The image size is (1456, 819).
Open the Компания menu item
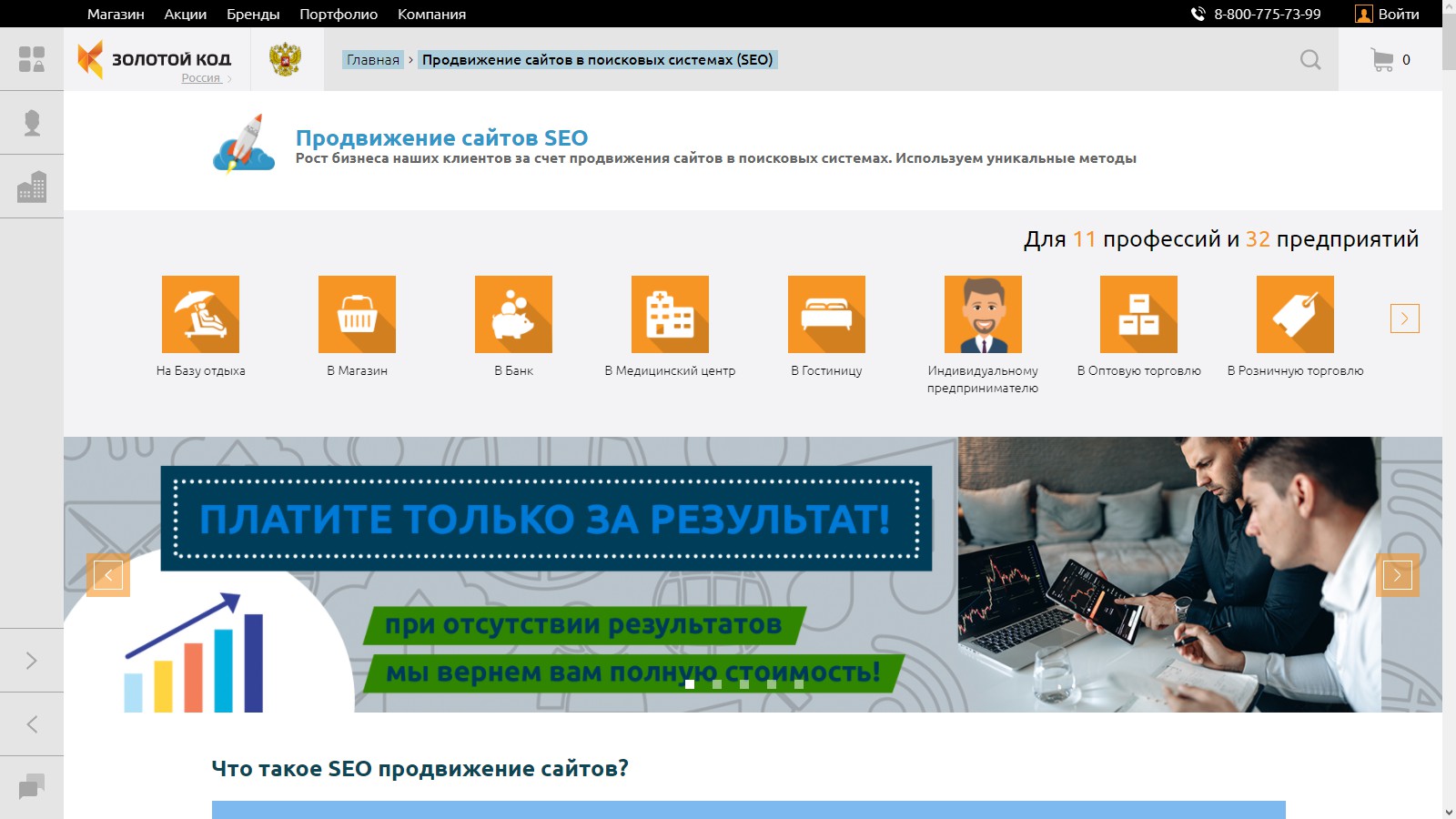click(x=431, y=15)
